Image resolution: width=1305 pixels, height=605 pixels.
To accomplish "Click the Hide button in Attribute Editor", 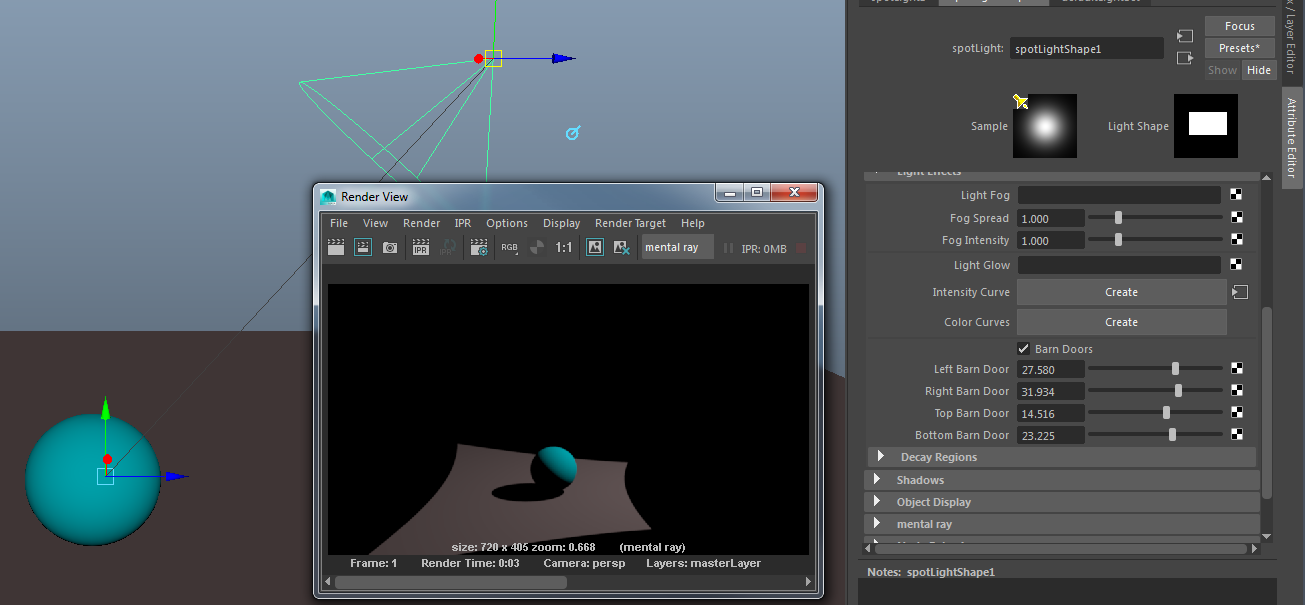I will pos(1259,70).
